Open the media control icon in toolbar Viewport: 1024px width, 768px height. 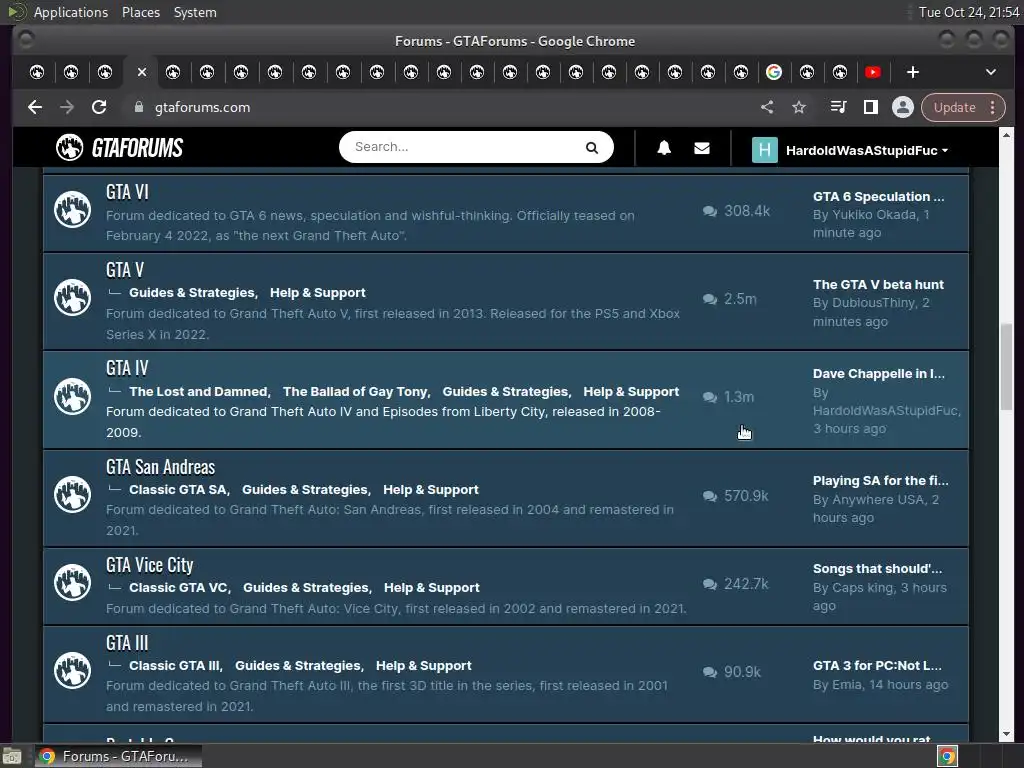pyautogui.click(x=838, y=107)
